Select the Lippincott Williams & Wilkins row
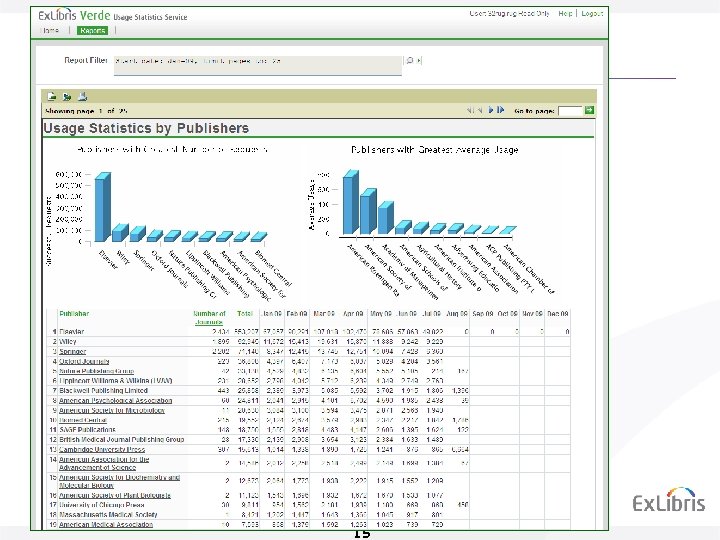Image resolution: width=720 pixels, height=540 pixels. pyautogui.click(x=116, y=381)
